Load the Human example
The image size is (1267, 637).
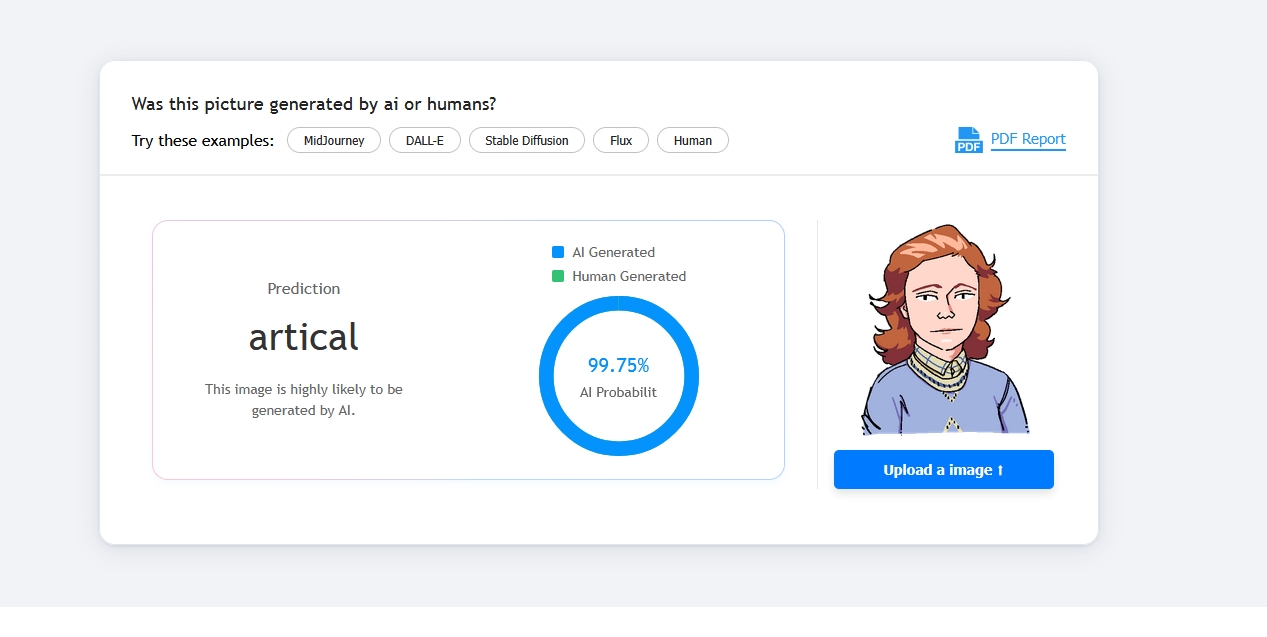tap(693, 140)
